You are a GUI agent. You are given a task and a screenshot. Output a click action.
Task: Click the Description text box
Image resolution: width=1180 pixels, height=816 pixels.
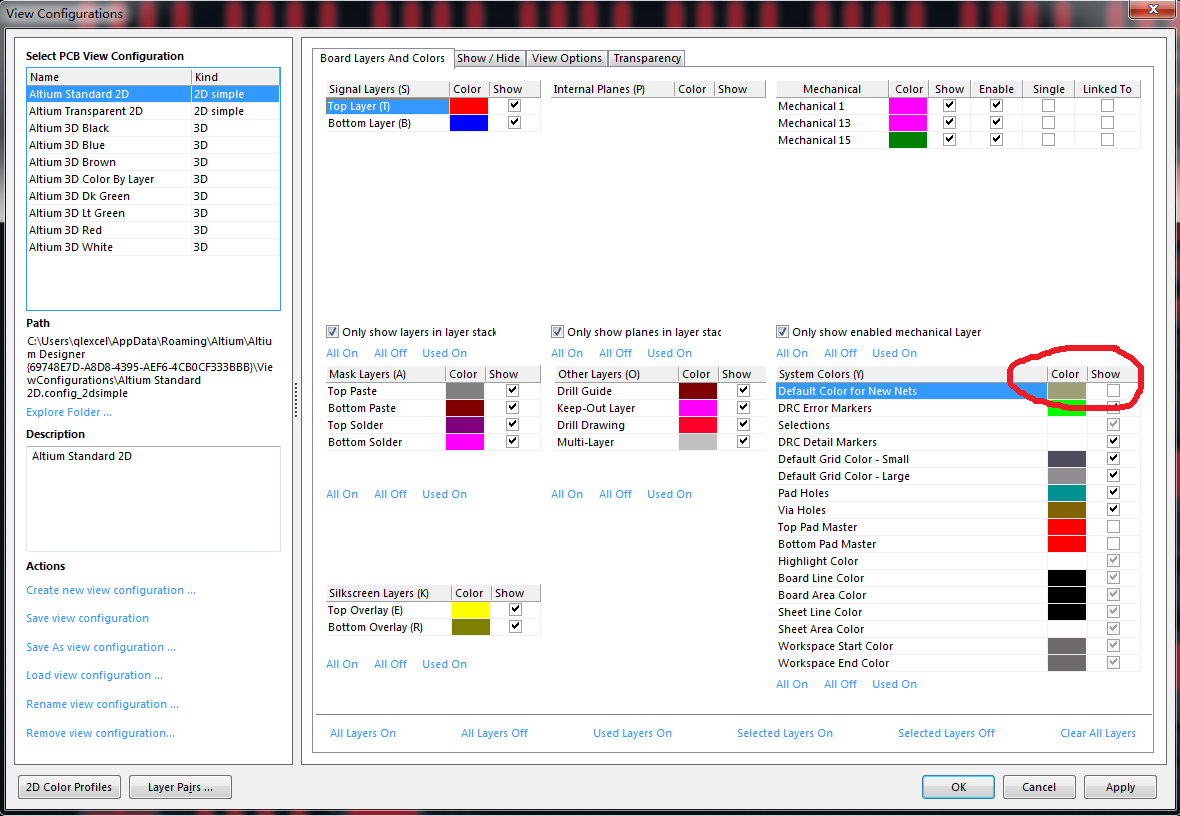[x=154, y=499]
